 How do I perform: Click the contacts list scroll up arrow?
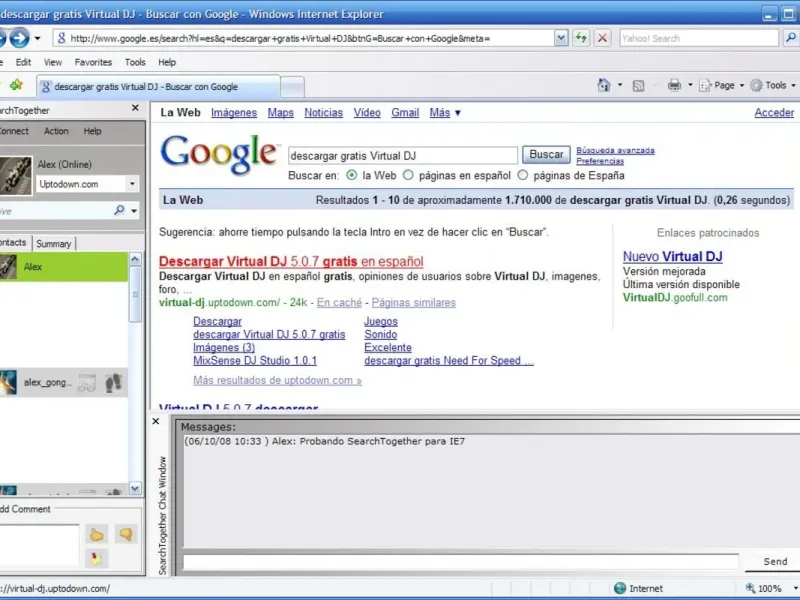point(135,259)
